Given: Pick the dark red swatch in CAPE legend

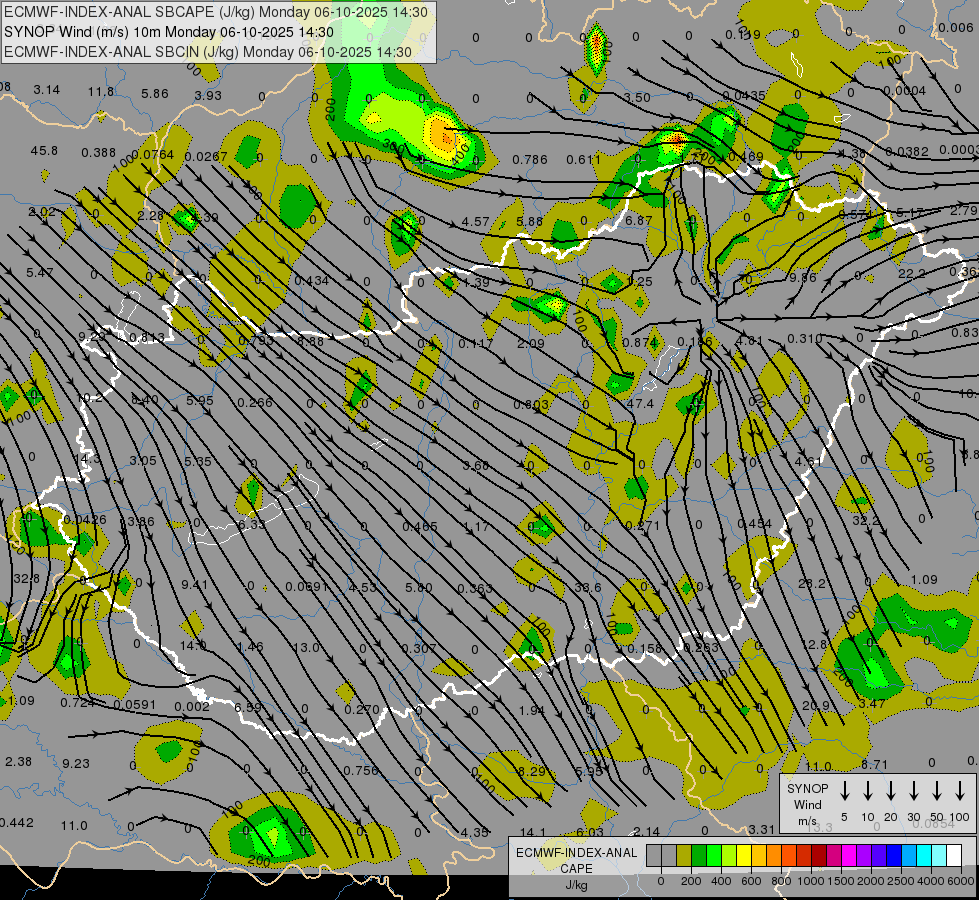Looking at the screenshot, I should pyautogui.click(x=819, y=855).
